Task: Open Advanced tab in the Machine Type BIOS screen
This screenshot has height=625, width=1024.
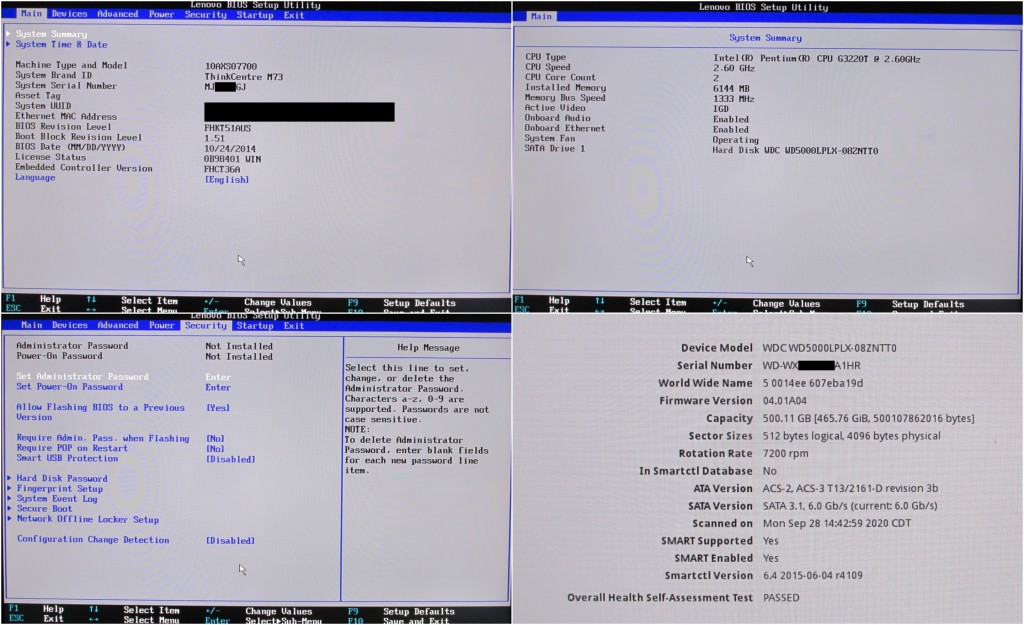Action: 118,14
